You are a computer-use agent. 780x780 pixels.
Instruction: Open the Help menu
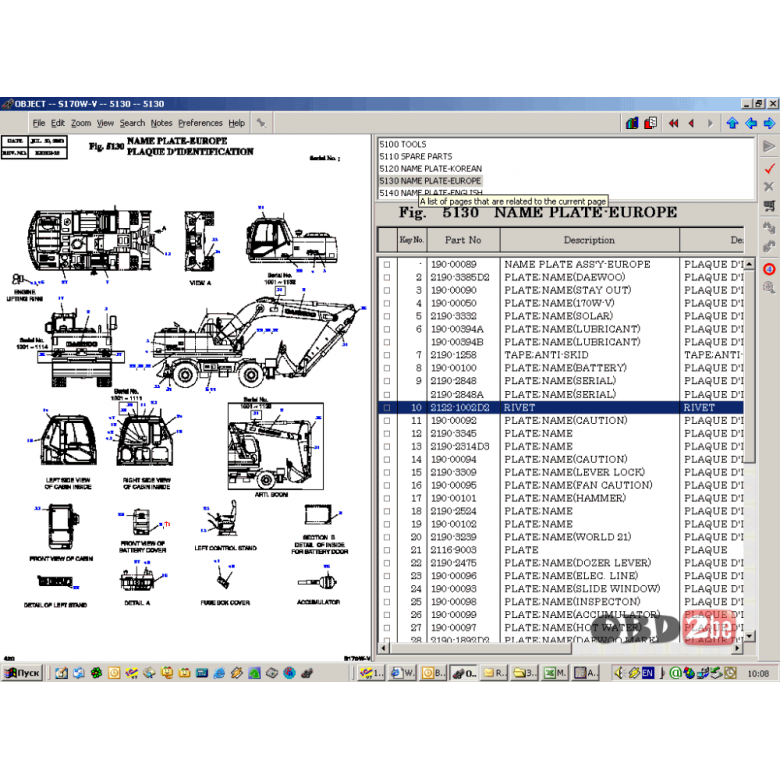237,123
